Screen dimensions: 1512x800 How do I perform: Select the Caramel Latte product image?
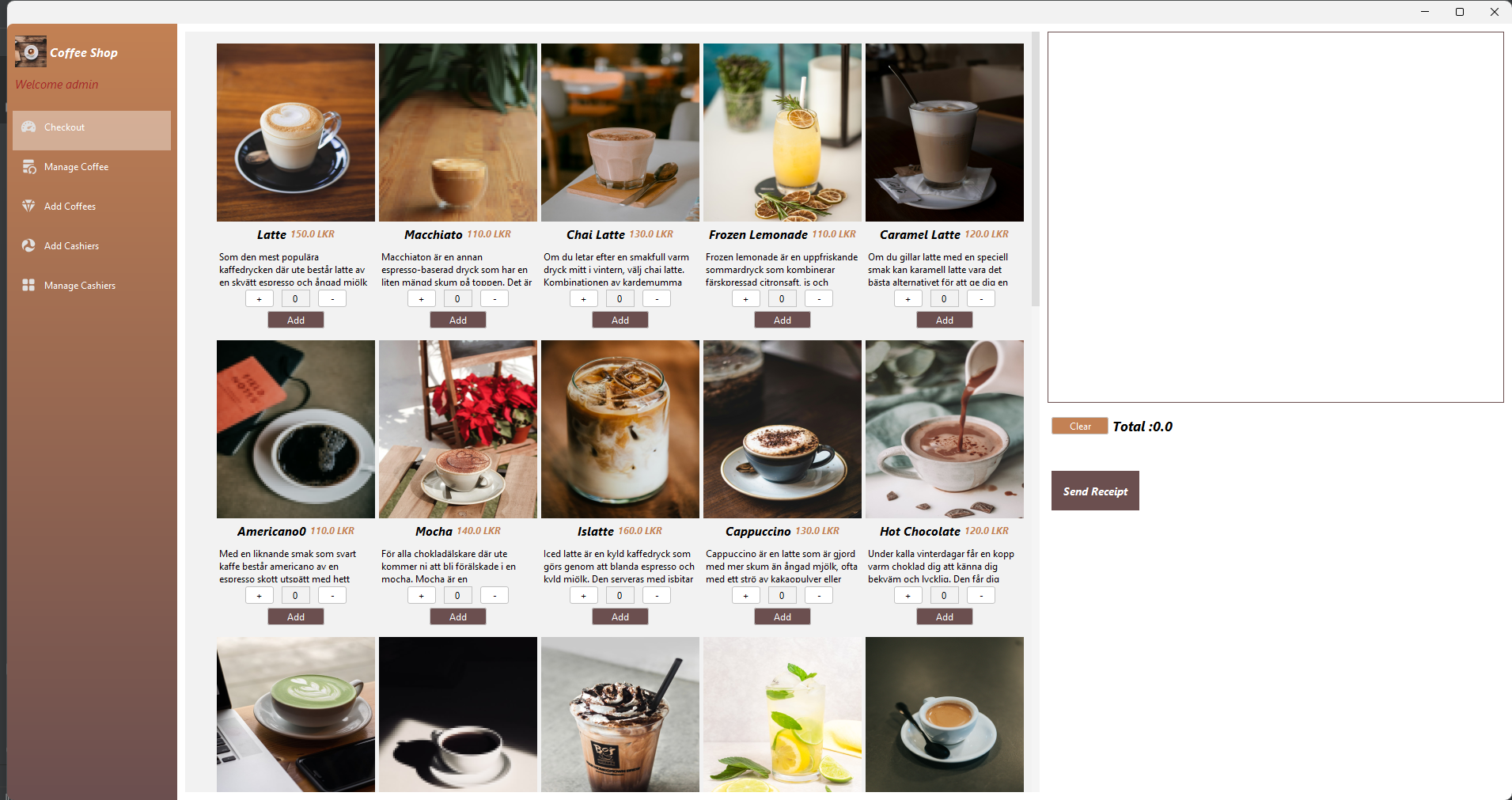point(945,132)
